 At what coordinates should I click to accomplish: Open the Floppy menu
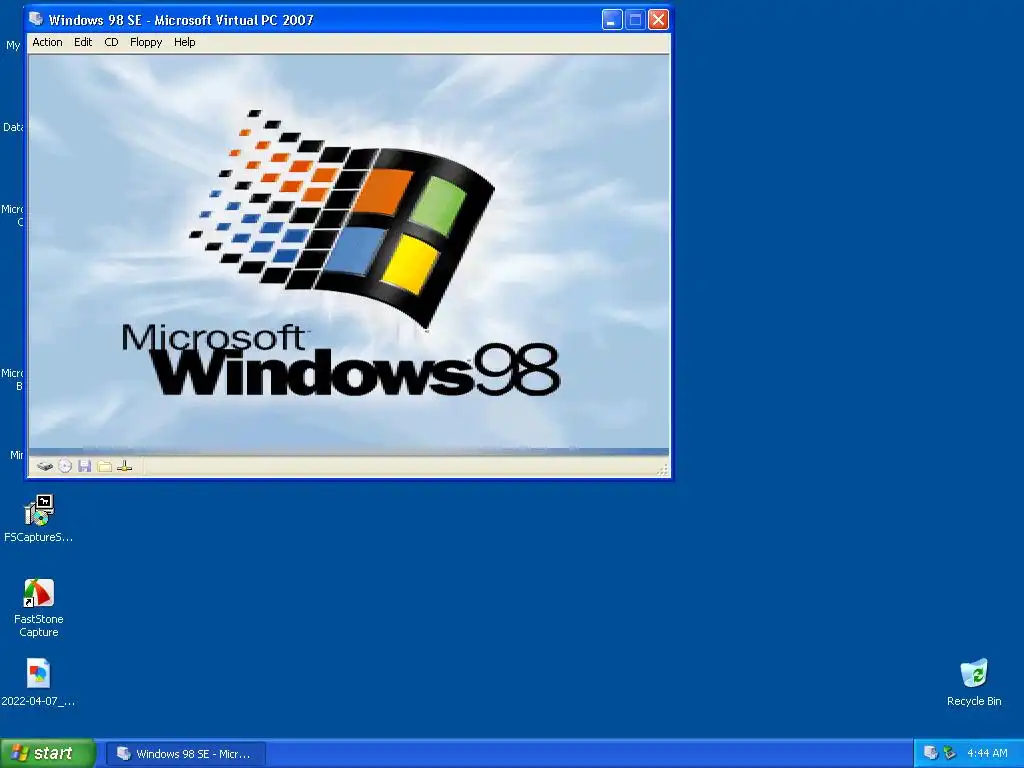146,42
